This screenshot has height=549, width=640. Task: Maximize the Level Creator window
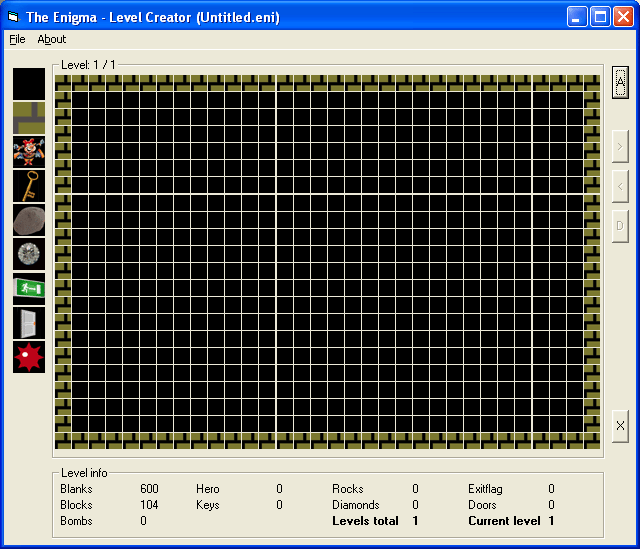tap(600, 17)
